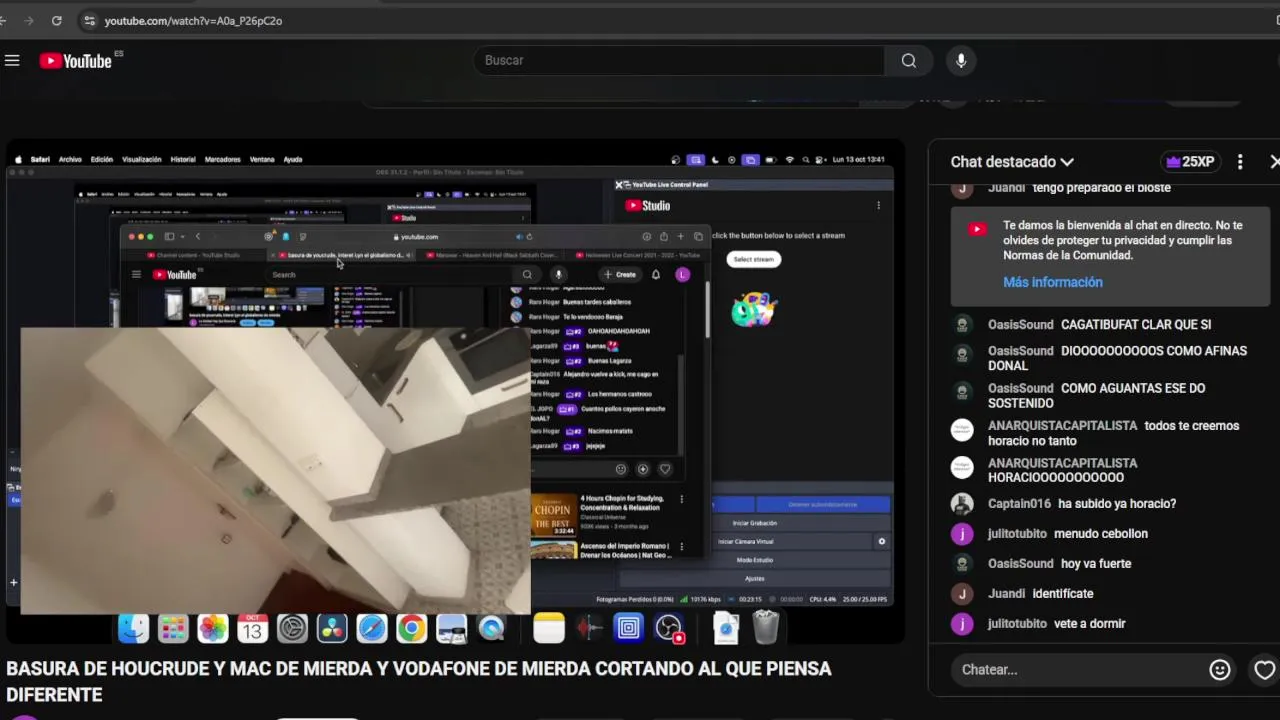Open Visualización in the streamed menu bar
Viewport: 1280px width, 720px height.
(x=141, y=159)
